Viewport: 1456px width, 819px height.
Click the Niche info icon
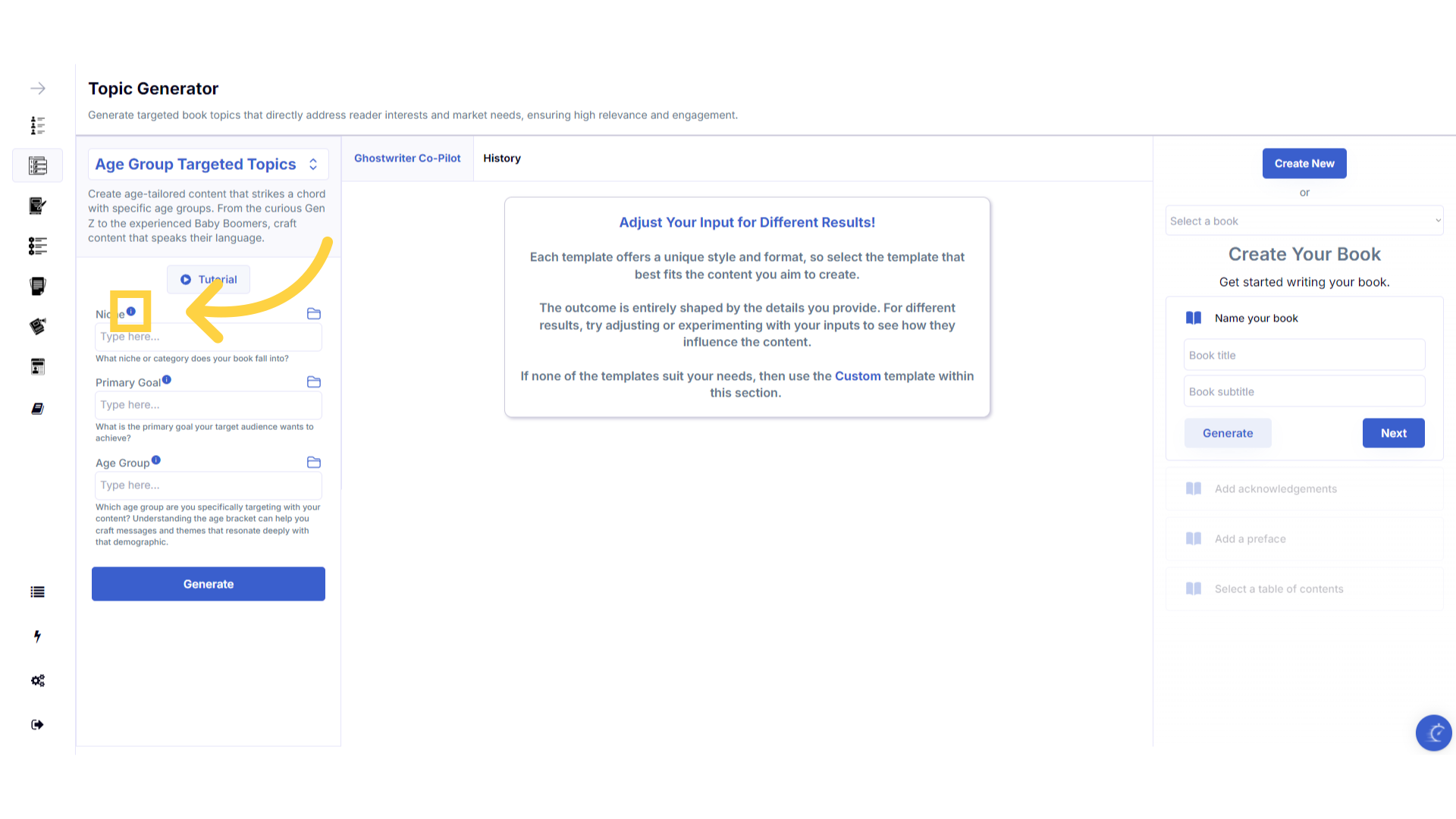click(131, 311)
